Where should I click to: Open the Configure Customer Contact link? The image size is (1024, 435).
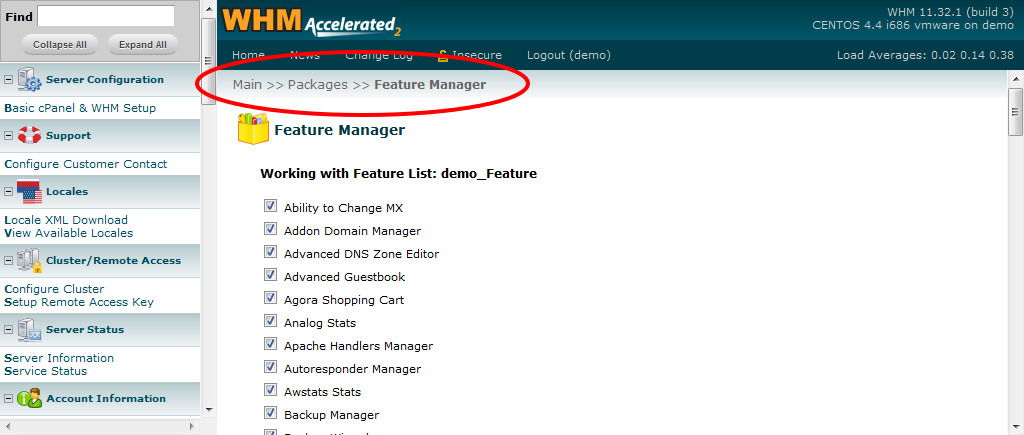point(86,164)
